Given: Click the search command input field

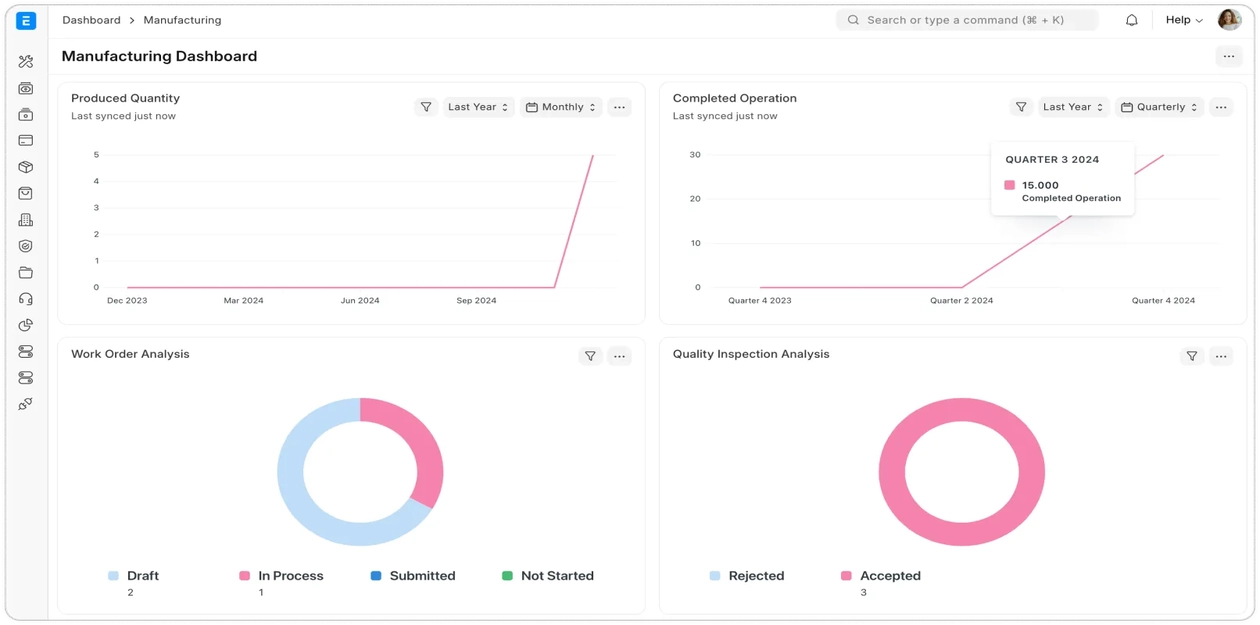Looking at the screenshot, I should pos(966,20).
